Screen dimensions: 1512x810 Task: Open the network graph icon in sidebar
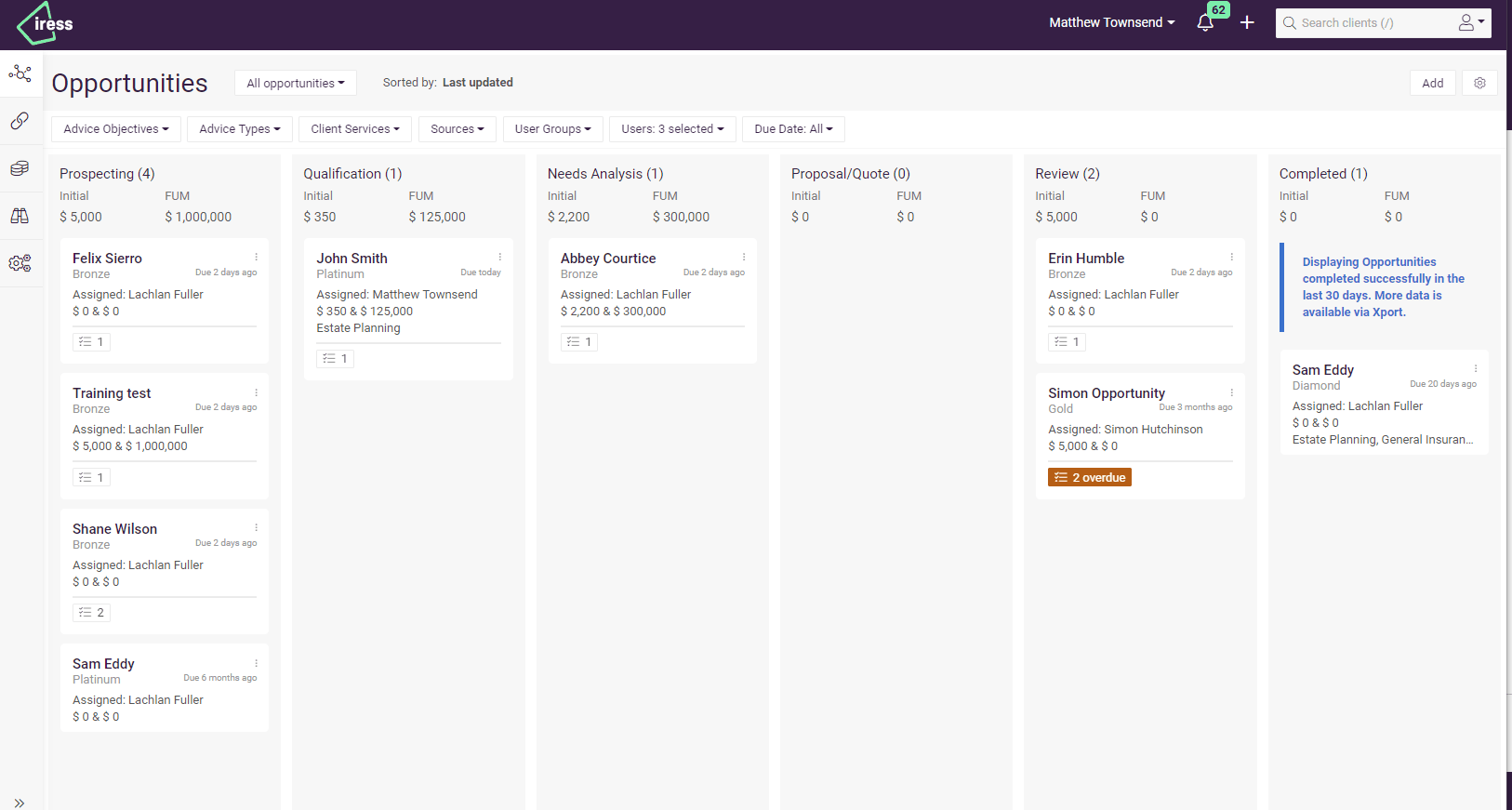(20, 73)
